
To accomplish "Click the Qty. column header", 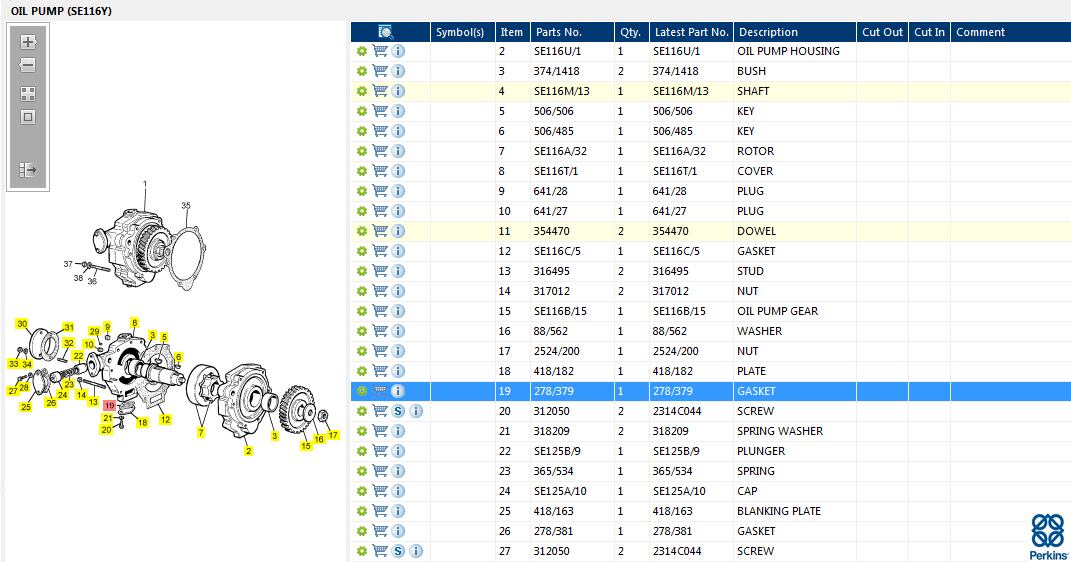I will (x=630, y=32).
